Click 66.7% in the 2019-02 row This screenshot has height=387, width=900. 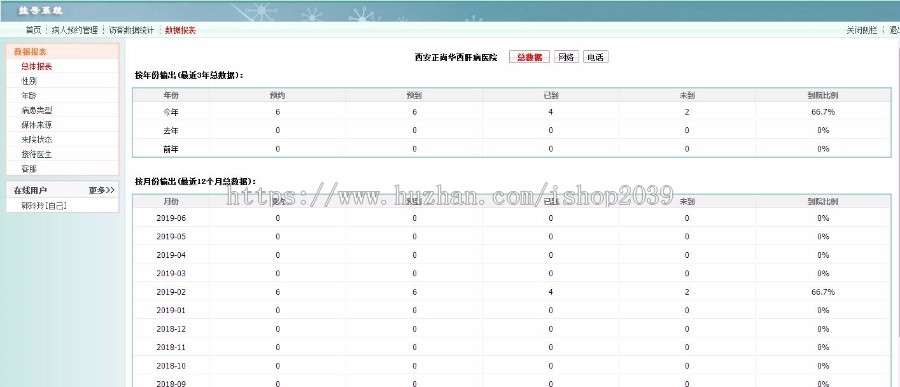coord(823,292)
